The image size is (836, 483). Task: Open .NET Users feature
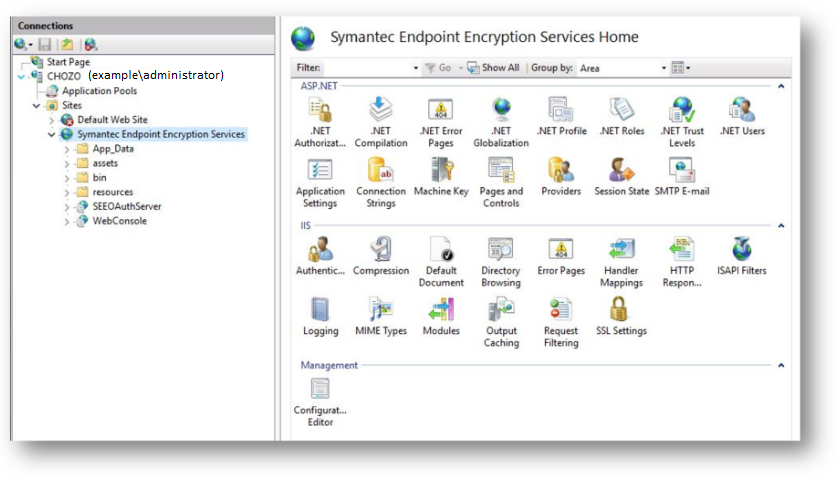(742, 116)
